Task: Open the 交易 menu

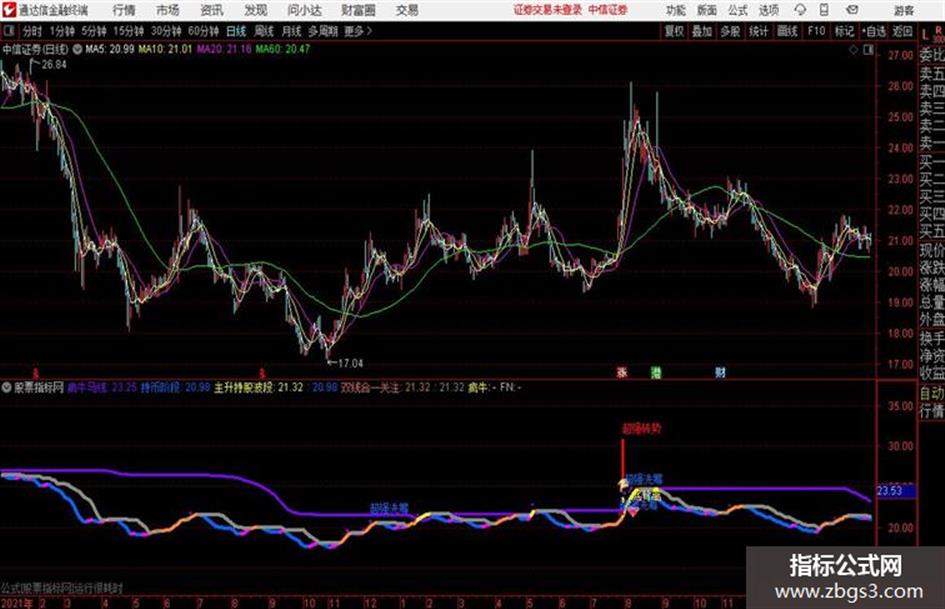Action: click(407, 10)
